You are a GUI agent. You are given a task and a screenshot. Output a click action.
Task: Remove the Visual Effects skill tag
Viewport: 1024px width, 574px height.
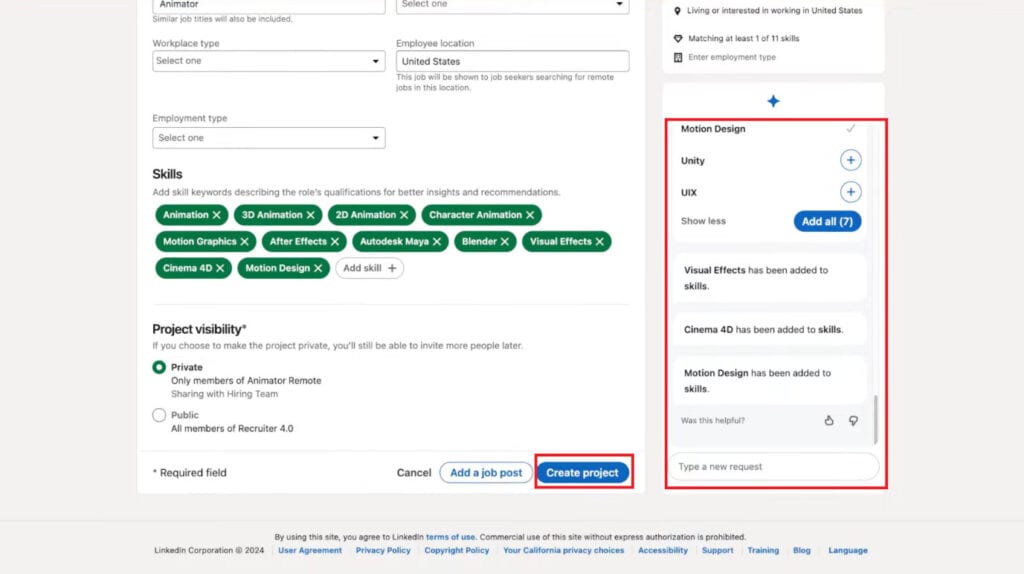(600, 242)
